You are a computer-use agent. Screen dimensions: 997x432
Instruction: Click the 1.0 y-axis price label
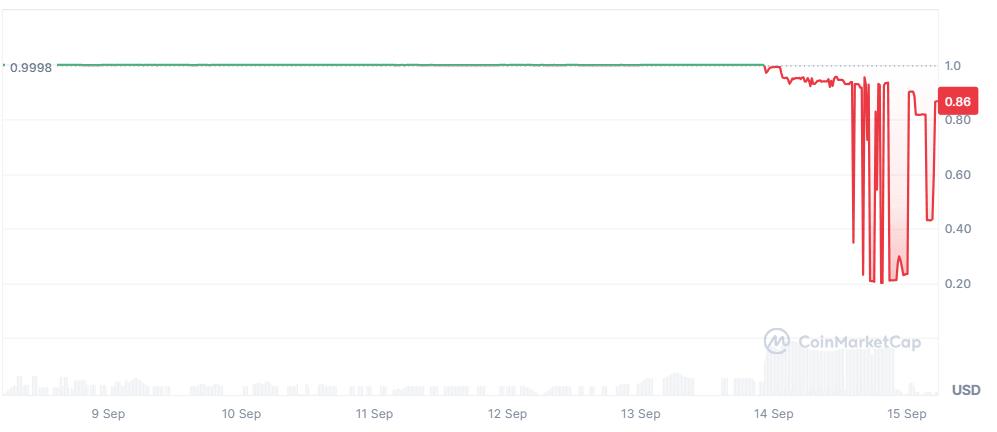point(953,66)
